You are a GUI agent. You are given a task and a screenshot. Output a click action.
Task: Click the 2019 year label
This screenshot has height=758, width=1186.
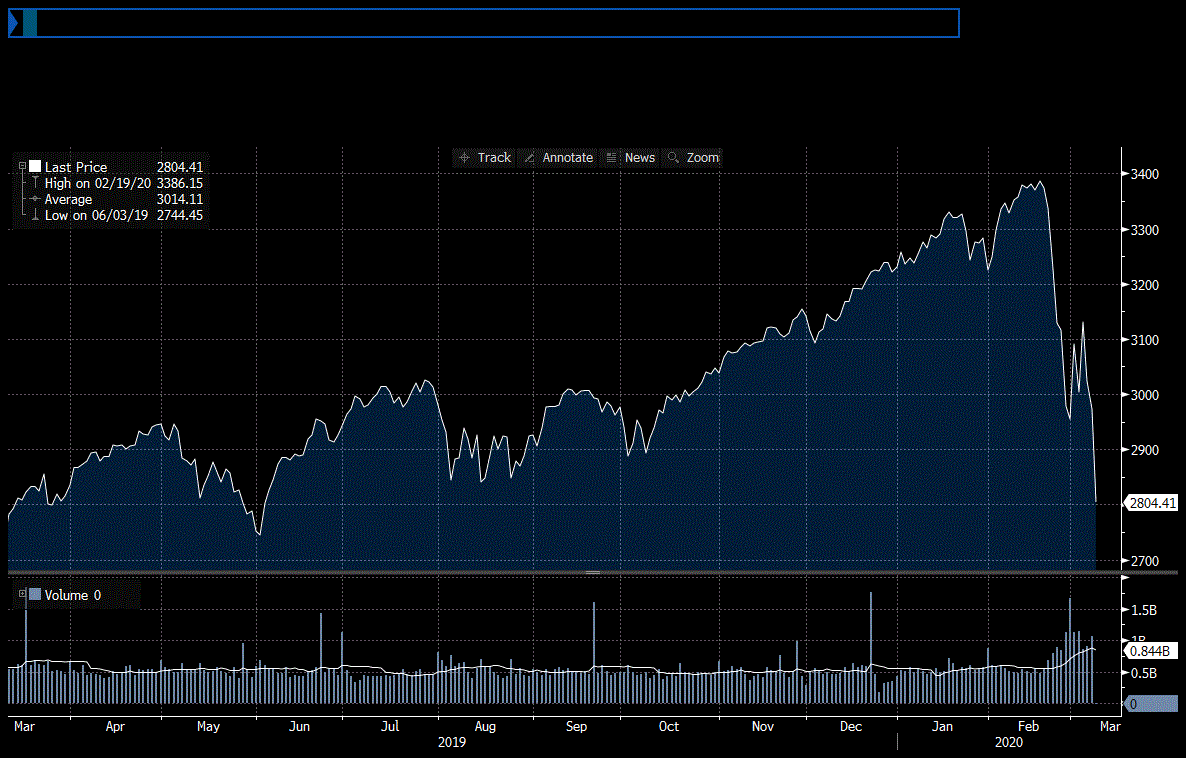point(452,742)
